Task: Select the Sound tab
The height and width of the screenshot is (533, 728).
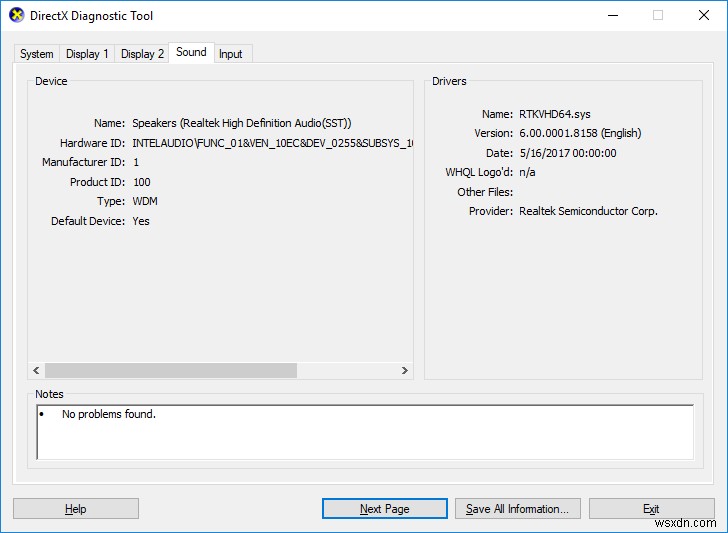Action: (191, 52)
